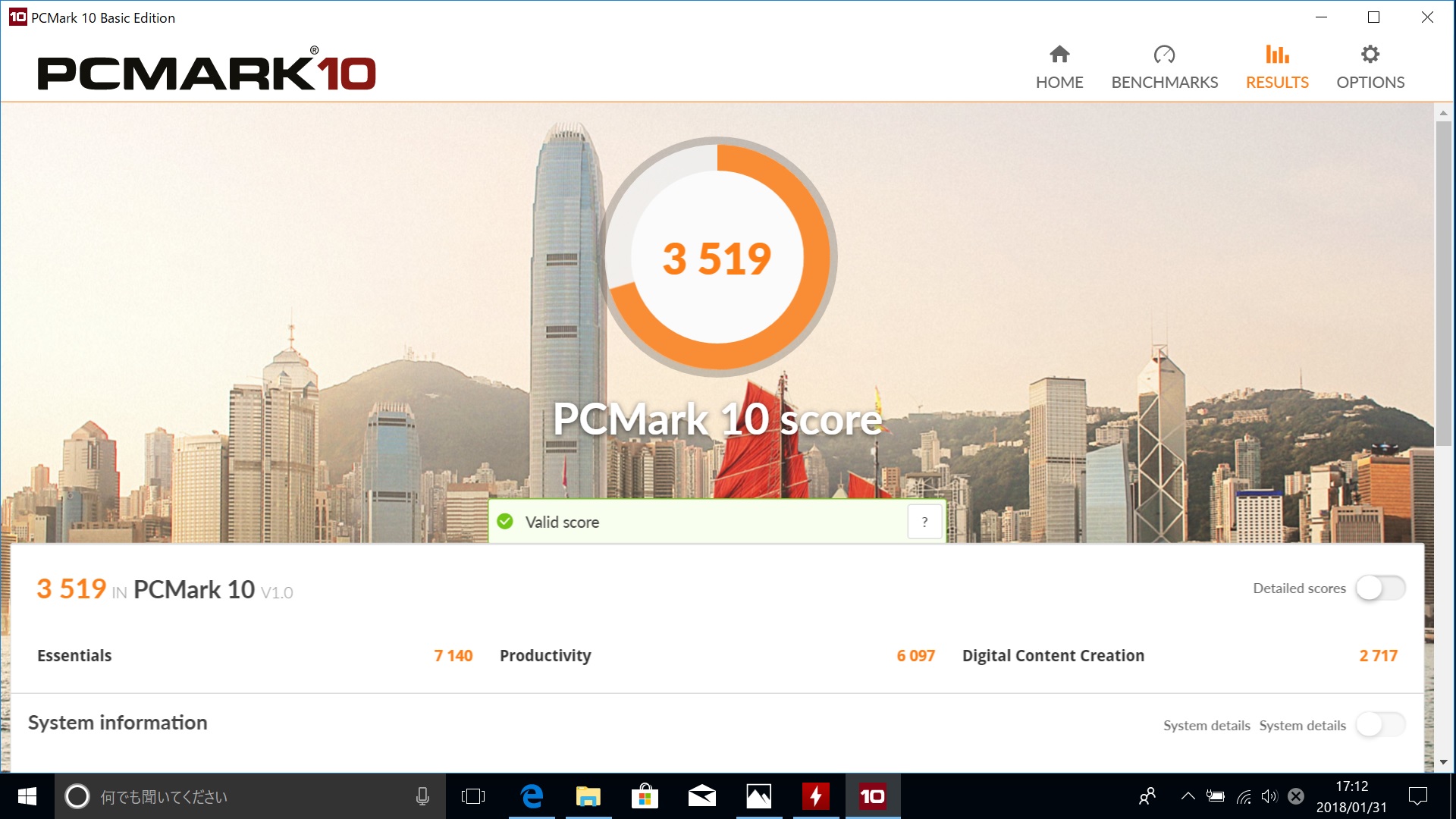This screenshot has height=819, width=1456.
Task: Click the green Valid score checkmark icon
Action: tap(505, 522)
